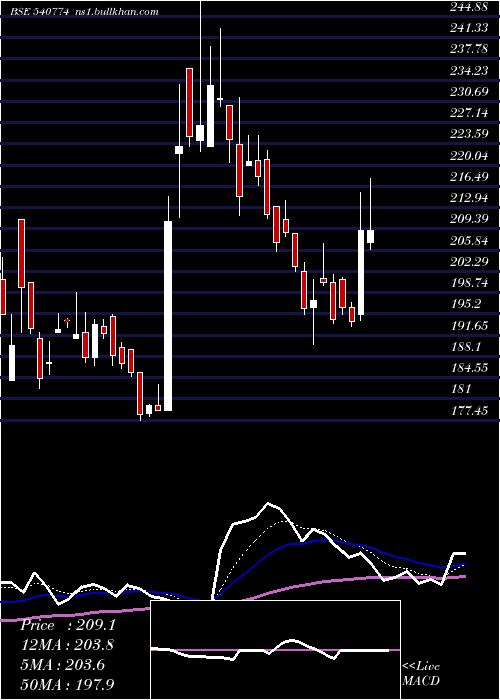500x700 pixels.
Task: Click the Price : 209.1 readout
Action: tap(68, 625)
